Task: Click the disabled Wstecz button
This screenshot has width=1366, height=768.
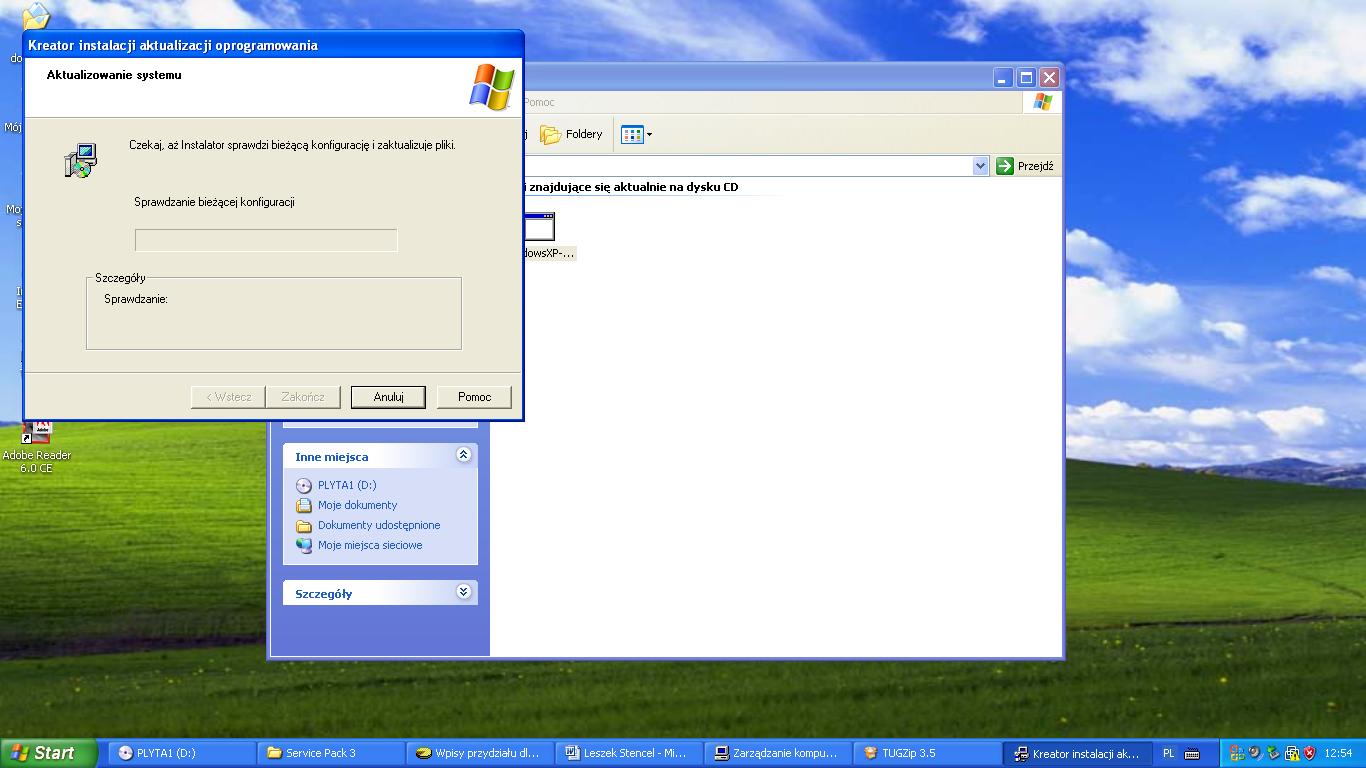Action: [x=228, y=397]
